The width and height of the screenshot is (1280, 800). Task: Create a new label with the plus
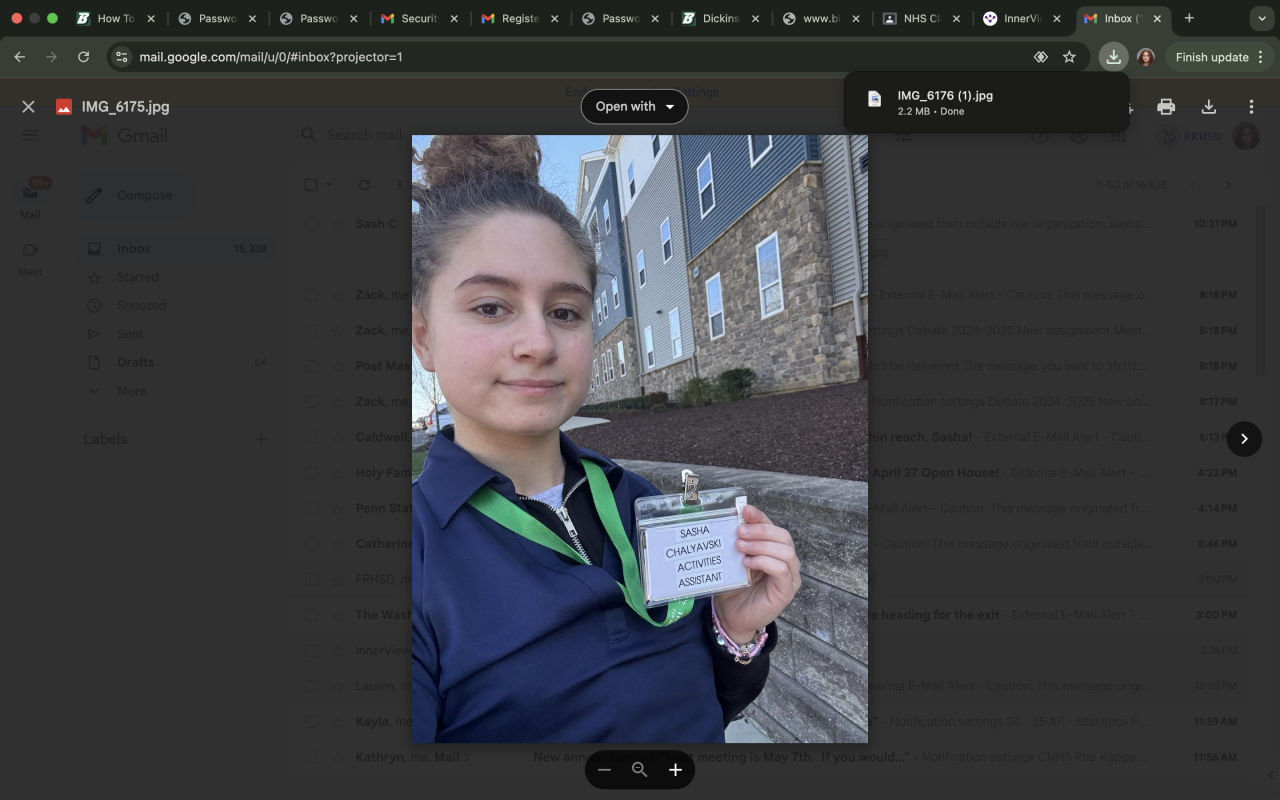coord(261,439)
